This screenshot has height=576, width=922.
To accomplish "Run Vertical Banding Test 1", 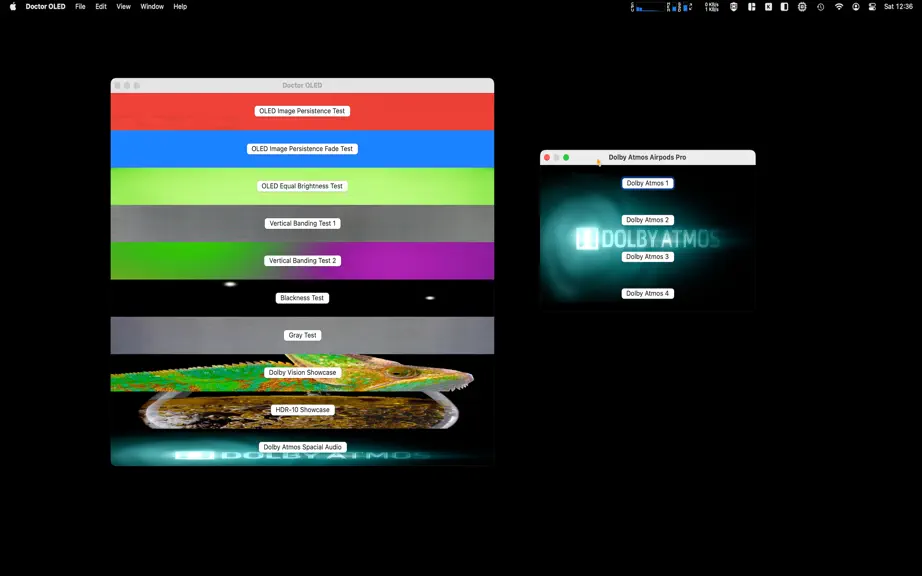I will click(x=302, y=223).
